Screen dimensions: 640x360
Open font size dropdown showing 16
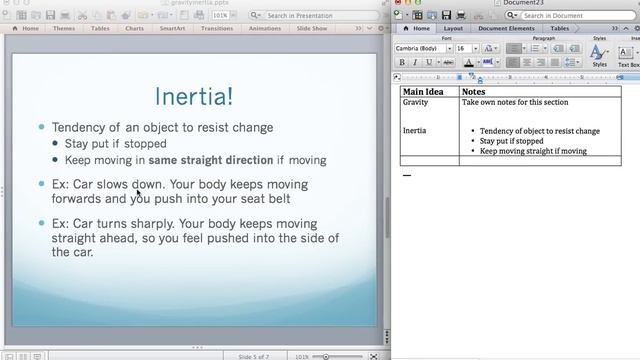click(476, 49)
